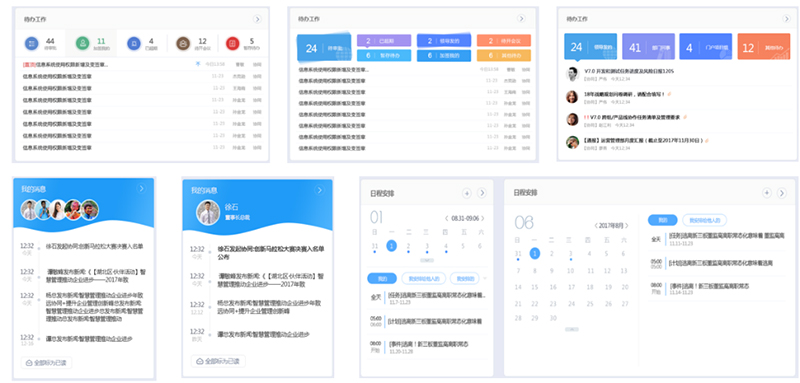Click the brown meeting icon showing 12
The height and width of the screenshot is (383, 800).
pos(183,43)
